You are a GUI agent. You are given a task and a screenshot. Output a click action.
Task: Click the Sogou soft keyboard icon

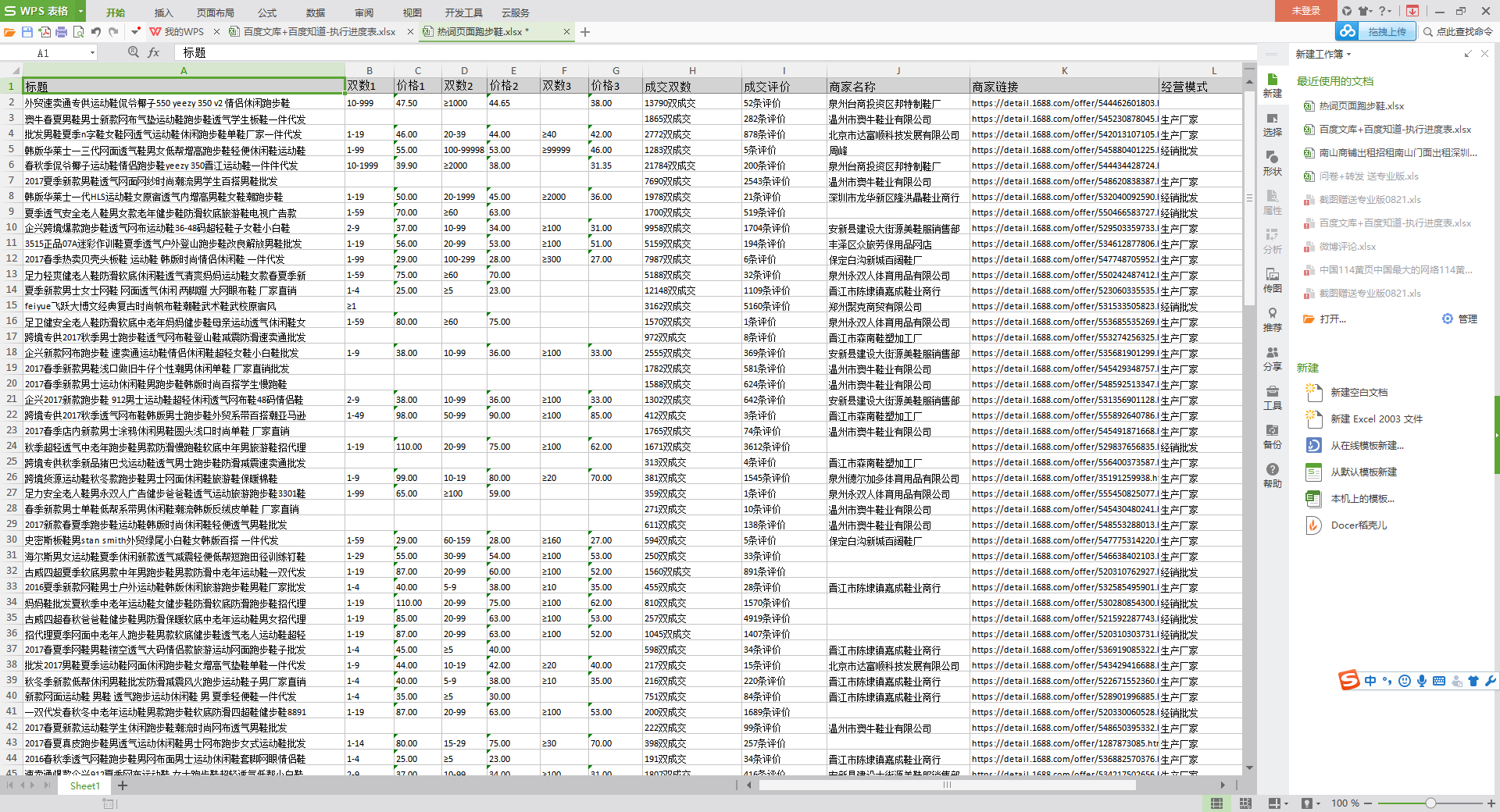[x=1439, y=681]
